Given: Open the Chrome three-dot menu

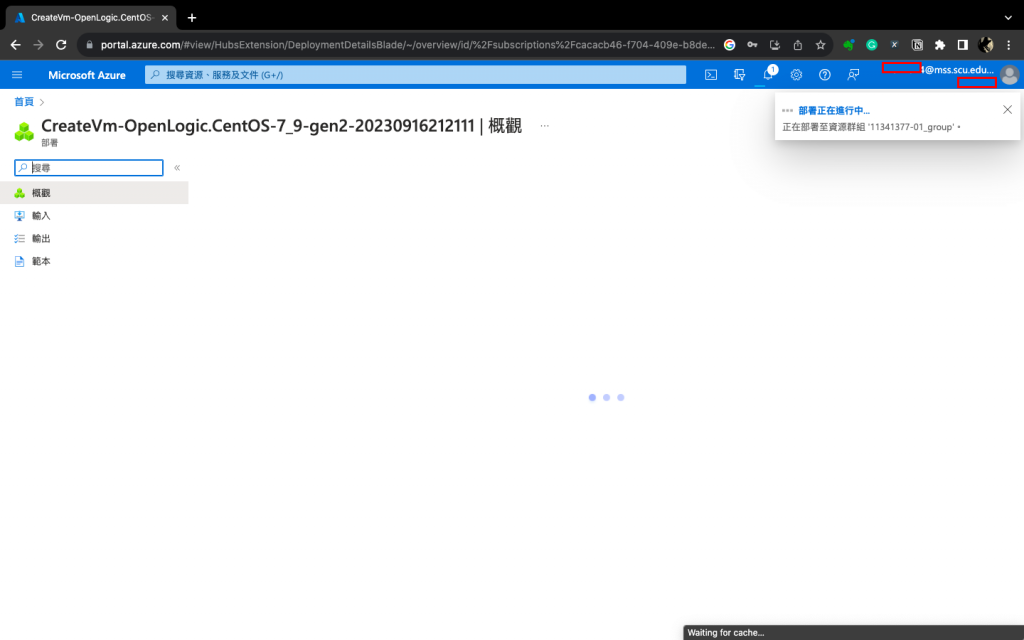Looking at the screenshot, I should click(1009, 45).
